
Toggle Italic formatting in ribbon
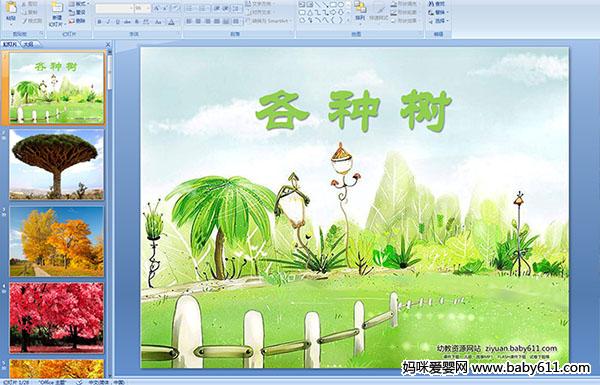pyautogui.click(x=108, y=22)
